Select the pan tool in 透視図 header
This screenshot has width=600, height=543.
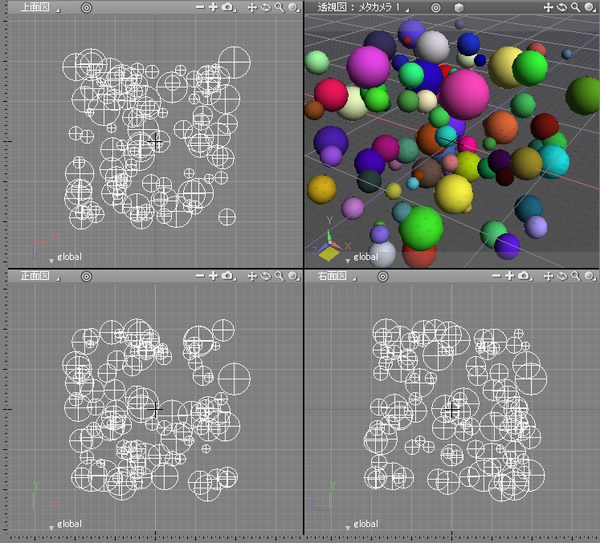548,7
